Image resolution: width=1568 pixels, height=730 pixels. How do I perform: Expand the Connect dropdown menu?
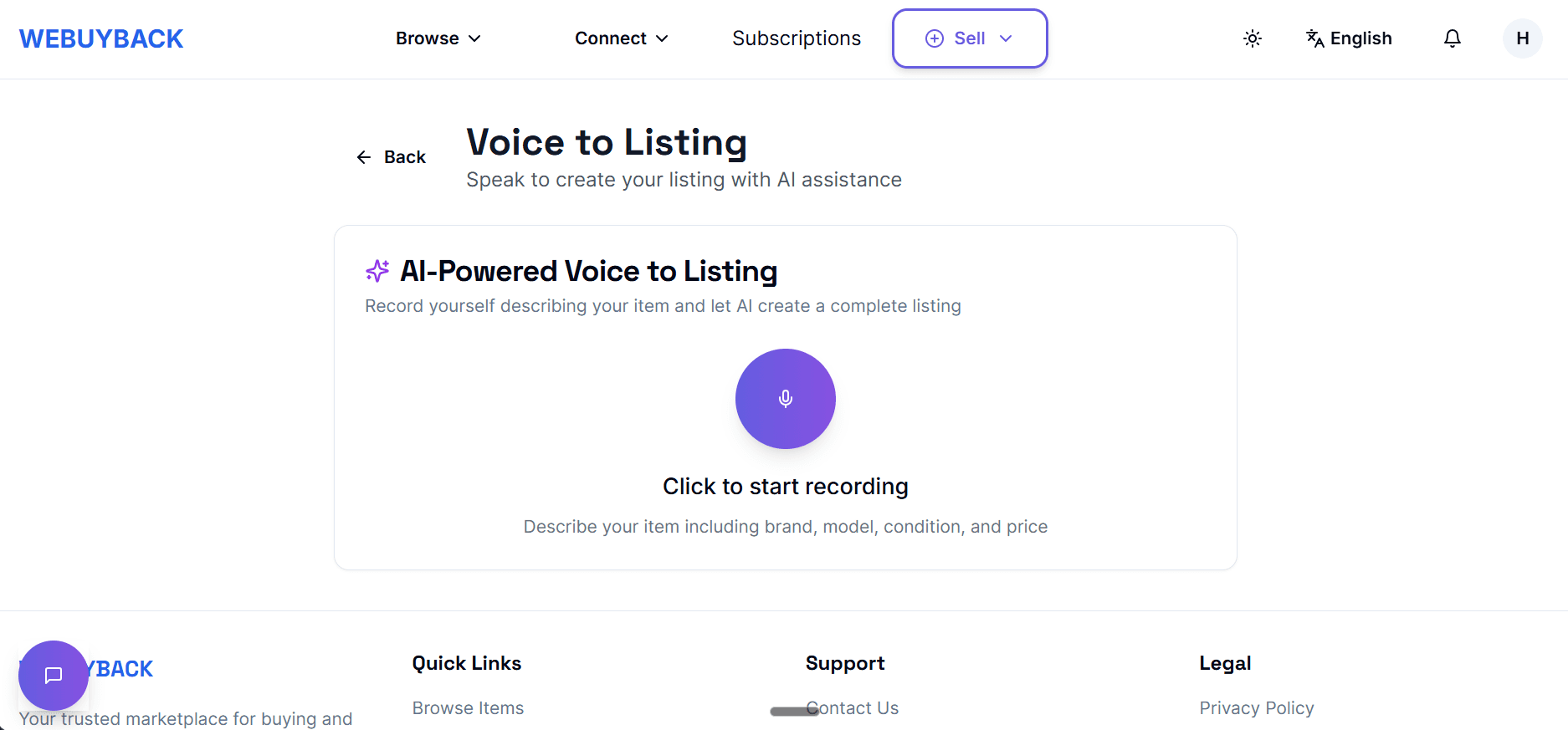click(x=621, y=38)
